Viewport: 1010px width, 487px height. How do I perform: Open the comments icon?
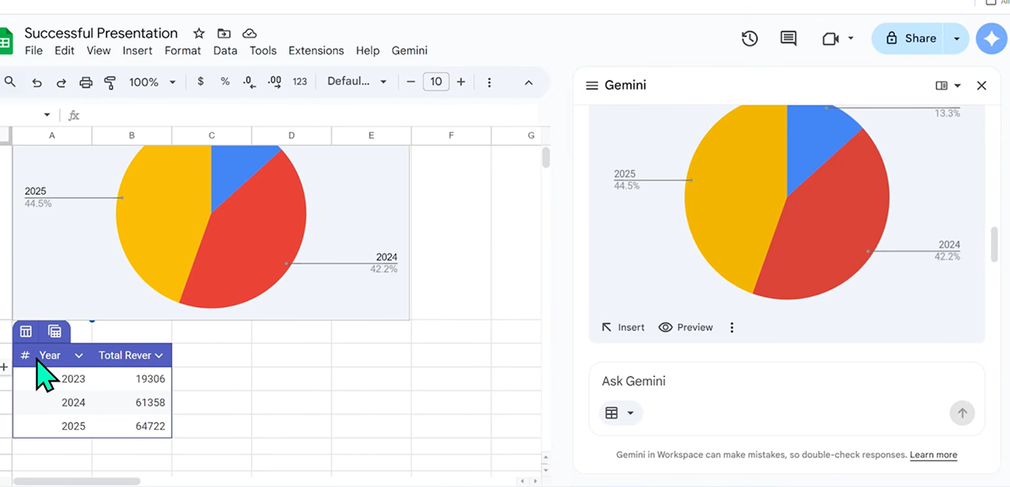pyautogui.click(x=788, y=39)
